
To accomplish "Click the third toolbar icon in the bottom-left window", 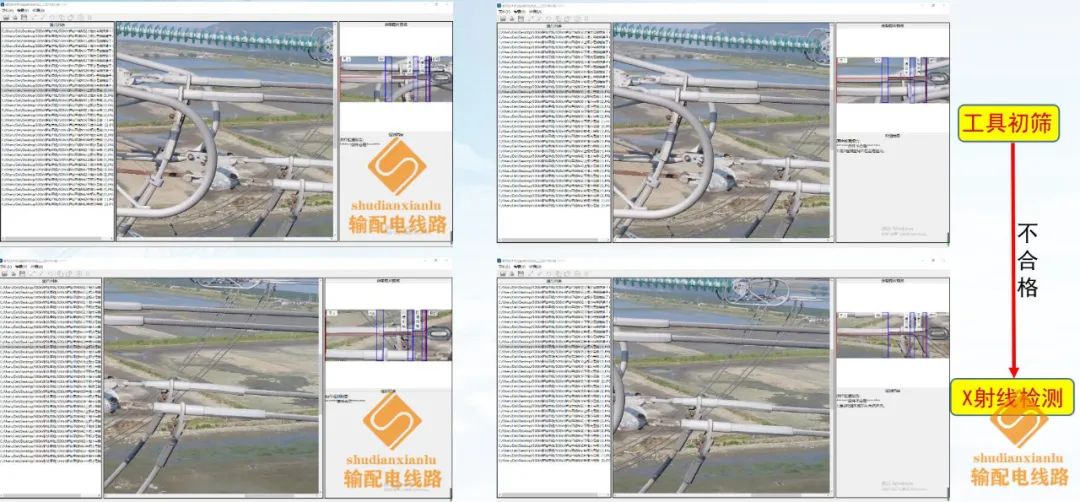I will pyautogui.click(x=22, y=273).
